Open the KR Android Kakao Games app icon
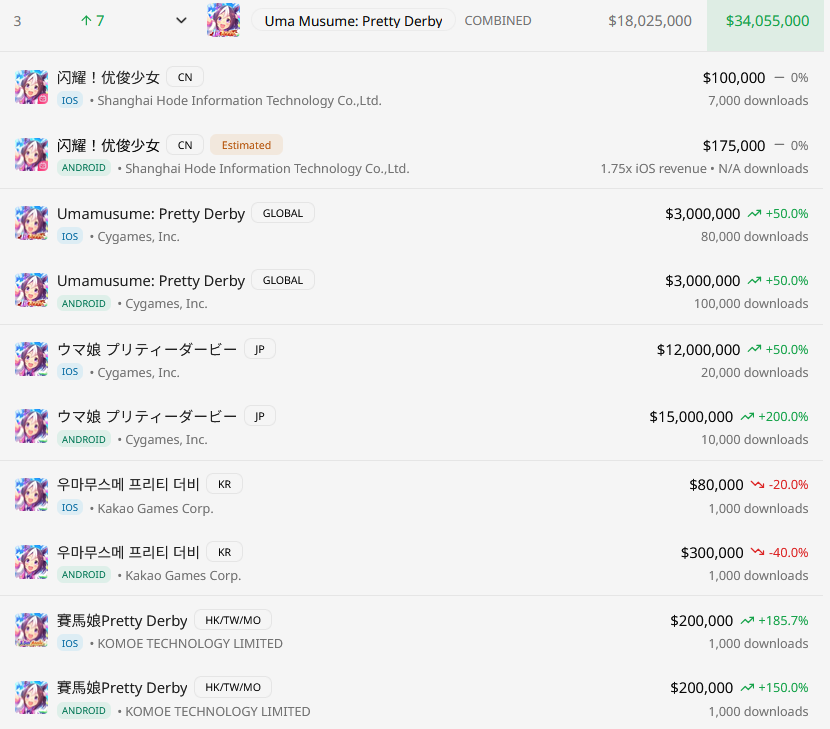 pyautogui.click(x=32, y=562)
